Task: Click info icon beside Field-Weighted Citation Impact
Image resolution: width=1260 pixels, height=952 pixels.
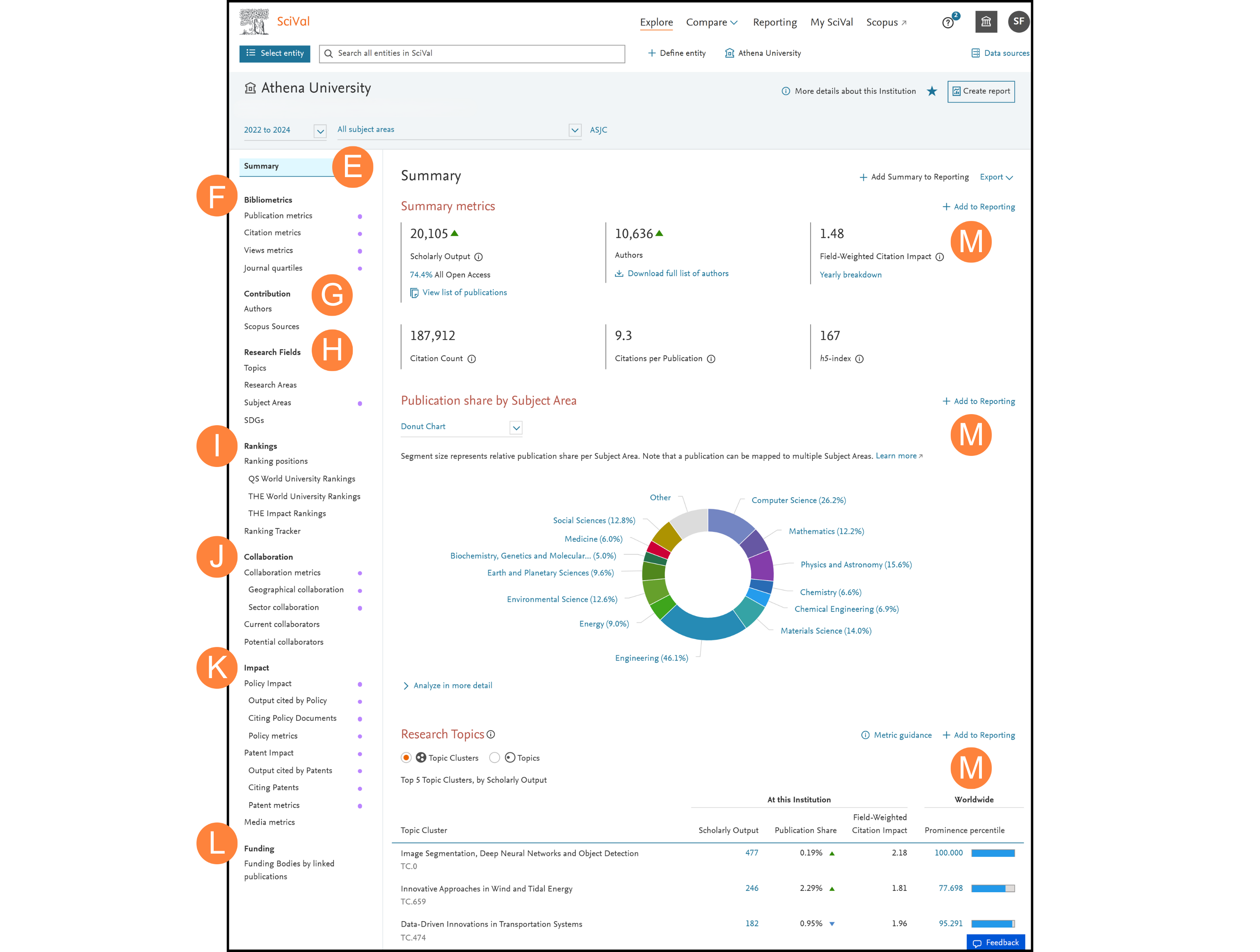Action: coord(940,257)
